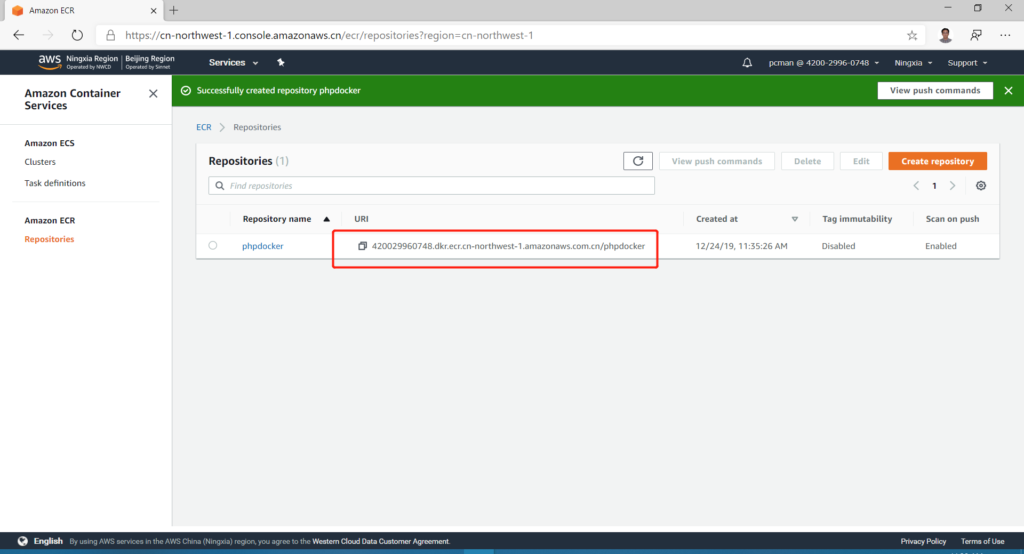Image resolution: width=1024 pixels, height=554 pixels.
Task: Favorite this page with the star icon
Action: (x=911, y=35)
